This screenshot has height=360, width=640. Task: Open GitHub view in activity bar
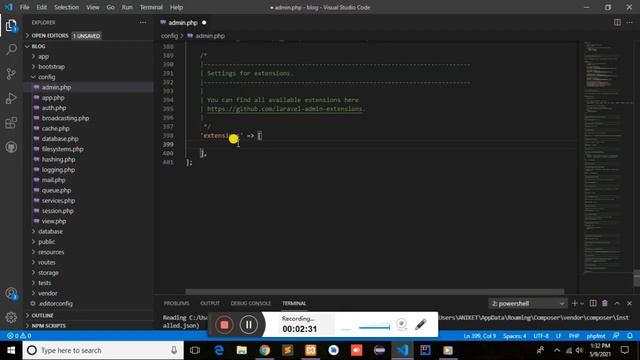pos(11,147)
